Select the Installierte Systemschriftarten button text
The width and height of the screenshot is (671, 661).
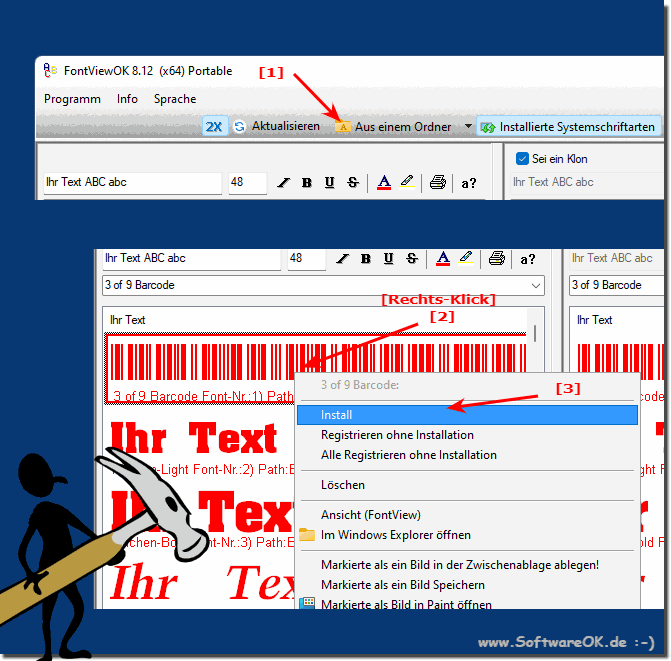[577, 127]
